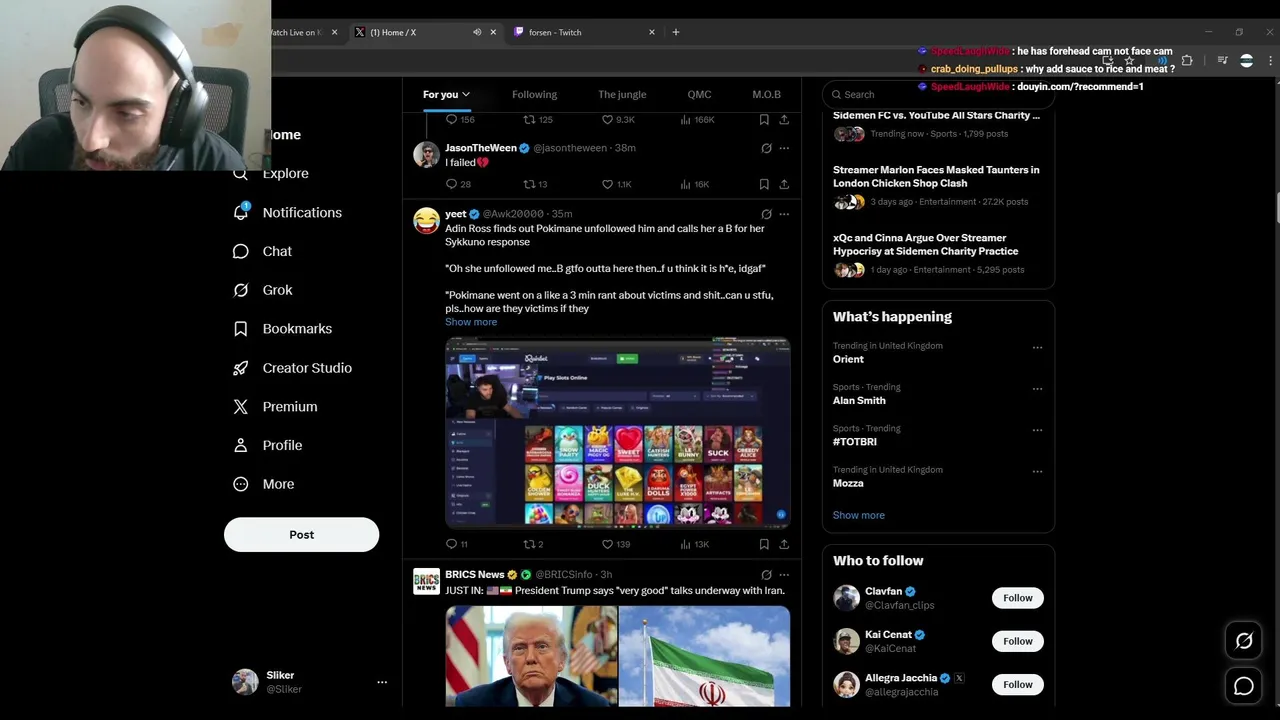Follow Allegra Jacchia
Screen dimensions: 1280x720
(1017, 685)
